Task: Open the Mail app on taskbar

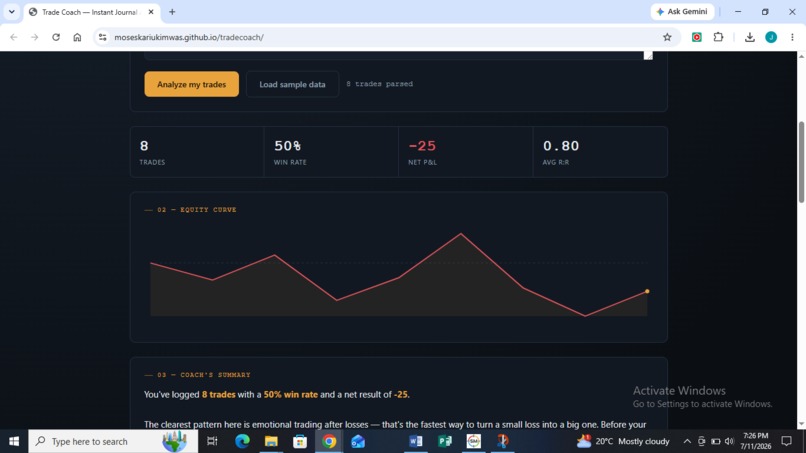Action: click(x=358, y=441)
